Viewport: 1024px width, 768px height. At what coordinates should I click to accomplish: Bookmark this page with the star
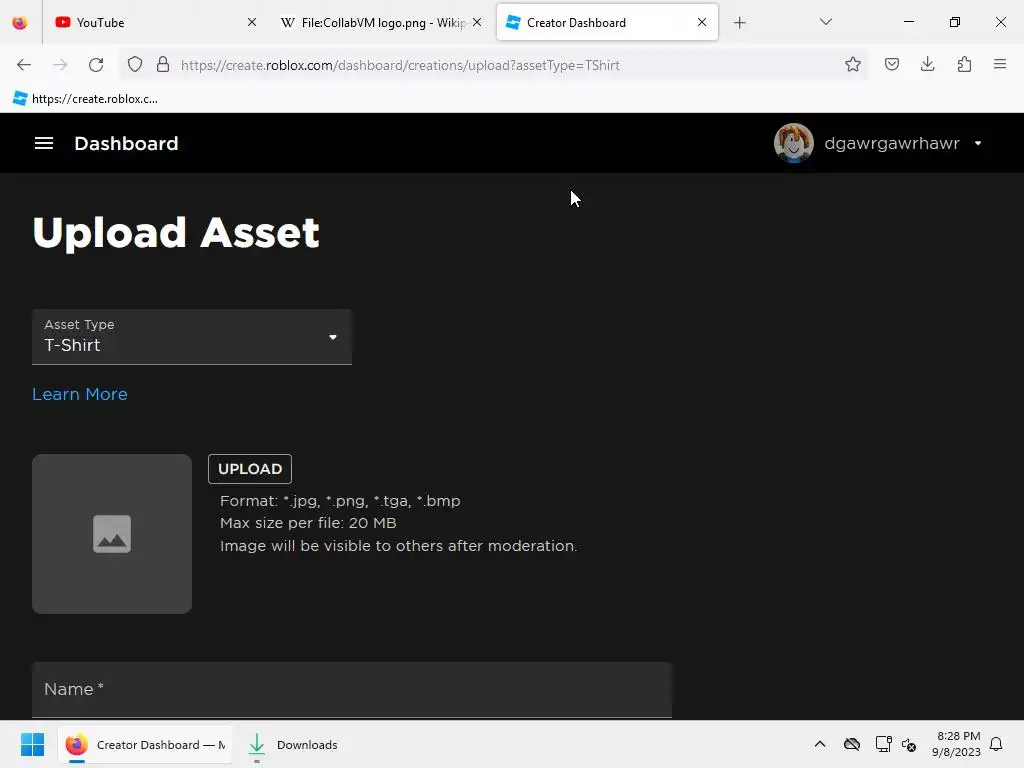852,65
